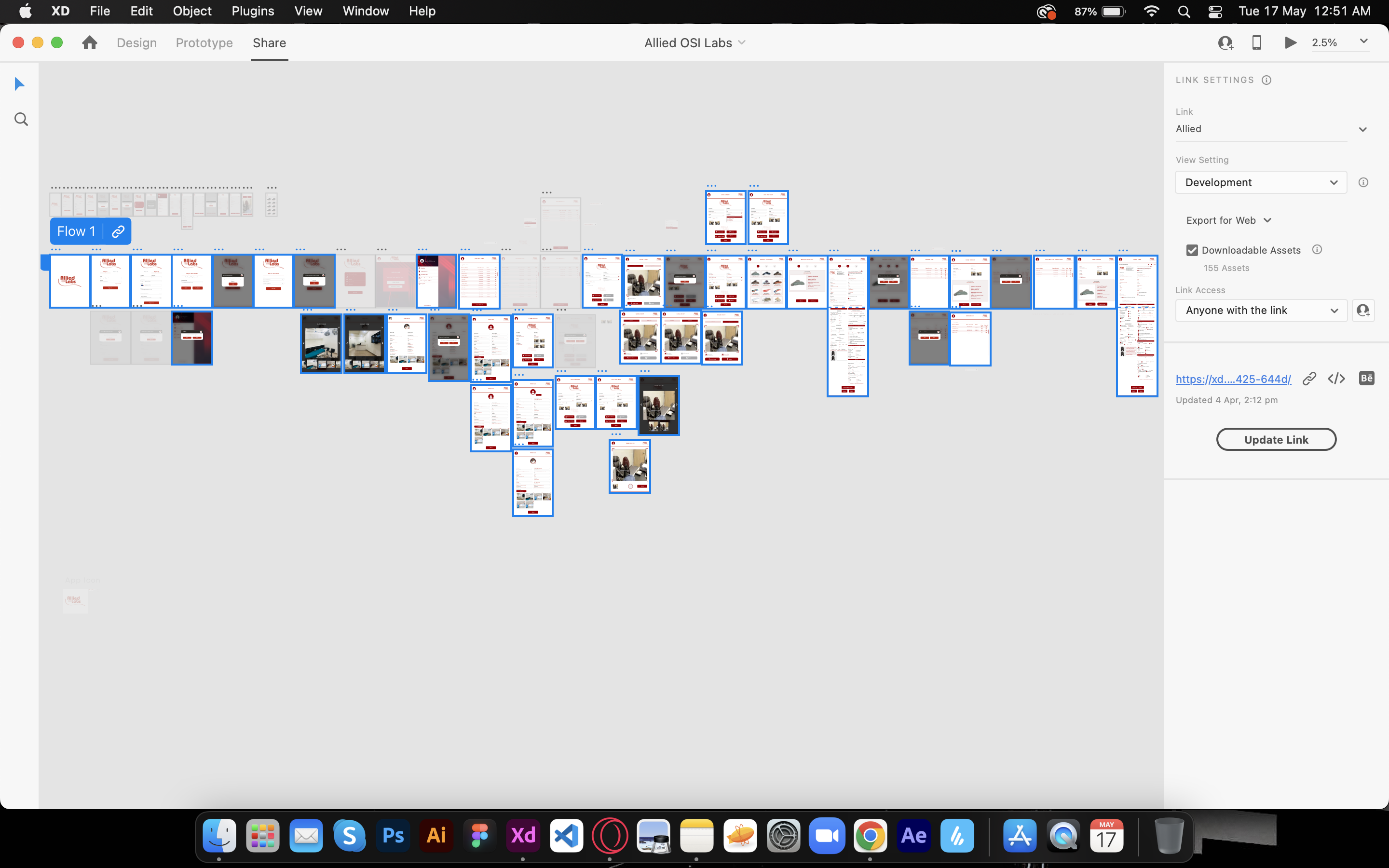Open Link Access Anyone with the link dropdown
Screen dimensions: 1389x868
click(x=1261, y=311)
